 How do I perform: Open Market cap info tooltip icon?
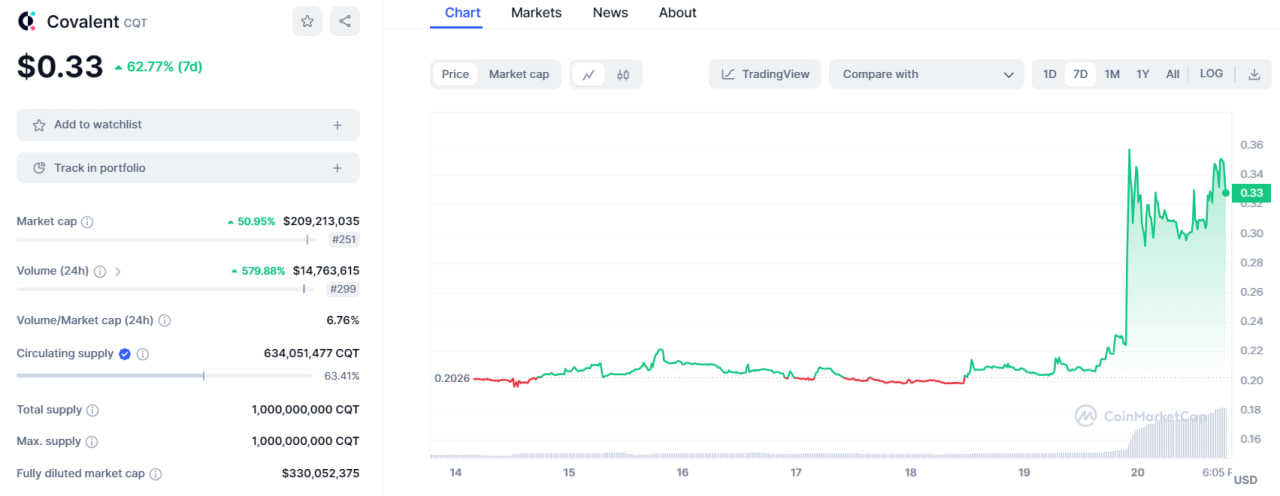87,222
